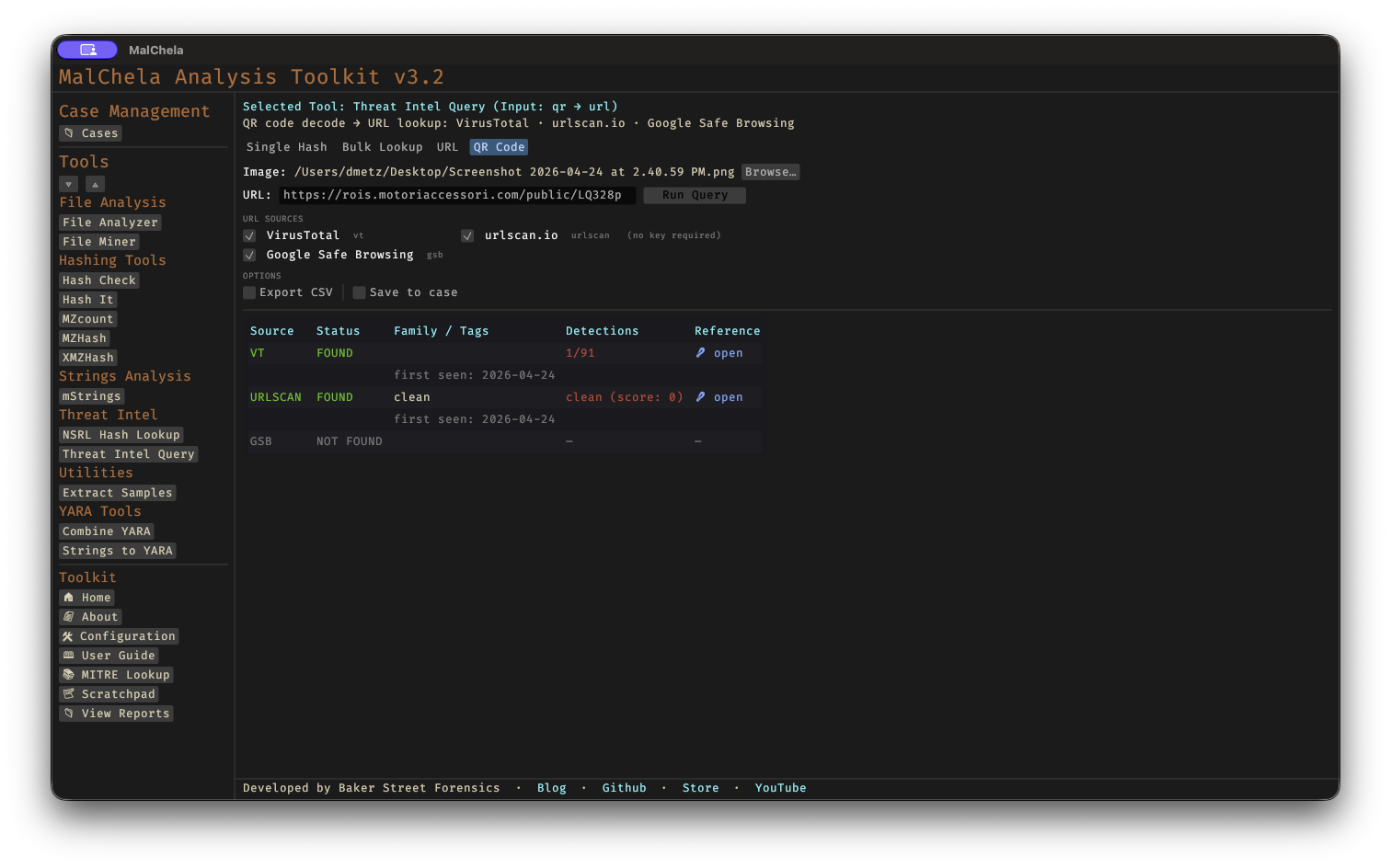Open the Scratchpad tool
The width and height of the screenshot is (1391, 868).
click(109, 694)
